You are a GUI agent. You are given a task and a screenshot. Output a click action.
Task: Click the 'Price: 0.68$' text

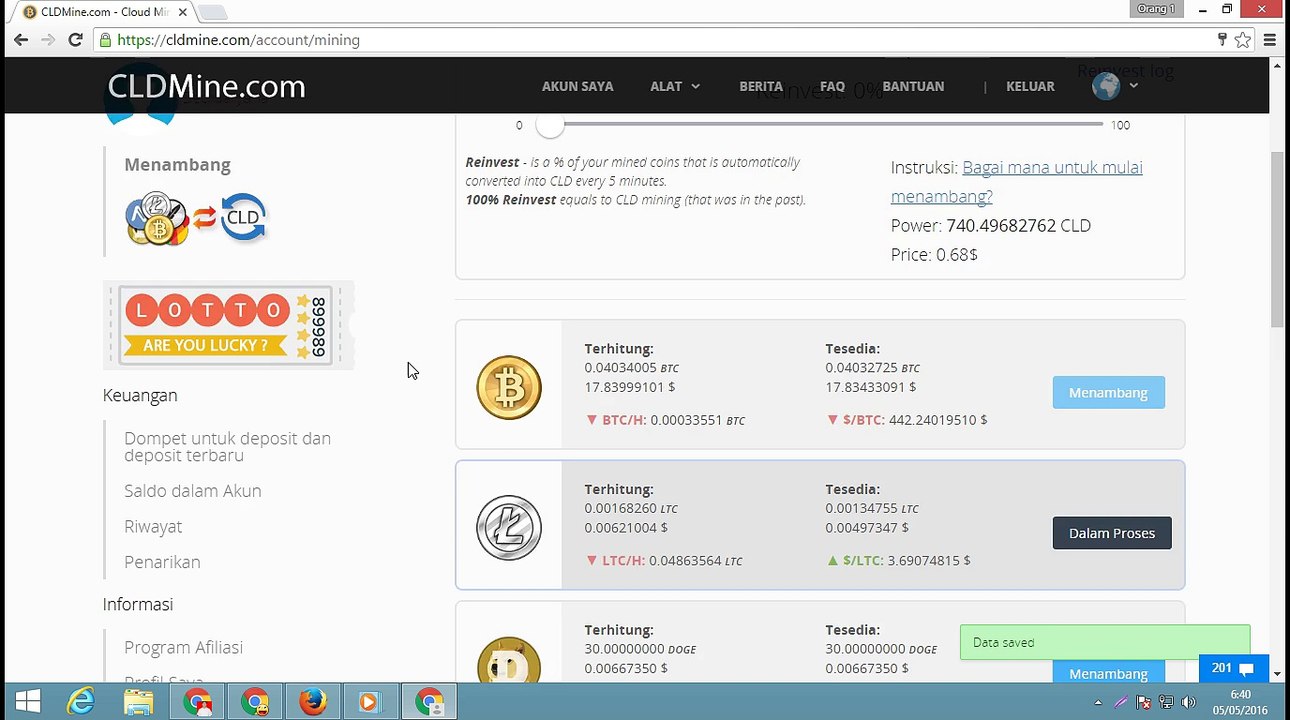(934, 255)
